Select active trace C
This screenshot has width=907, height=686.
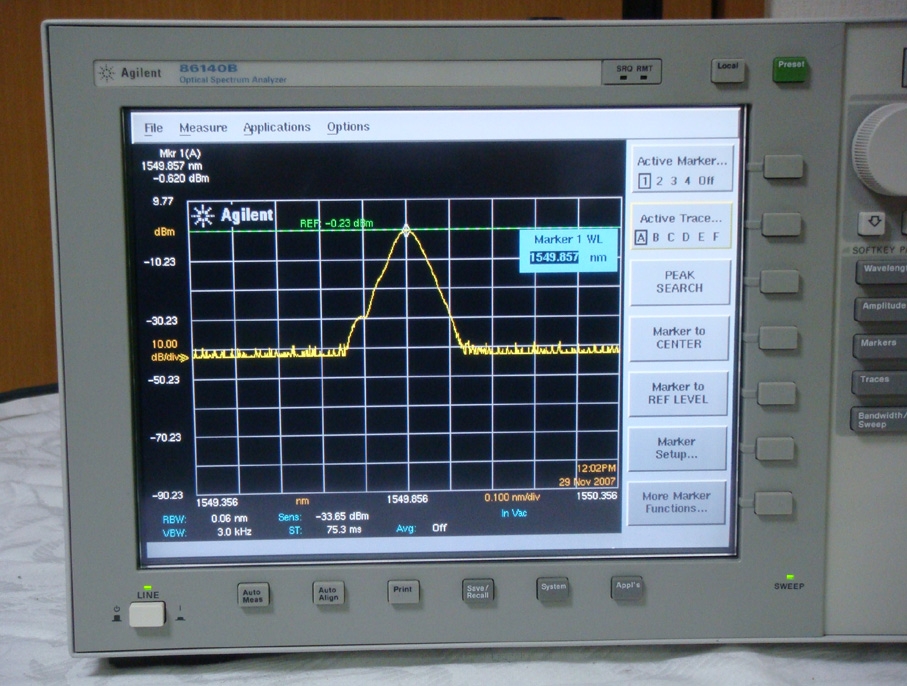(670, 237)
